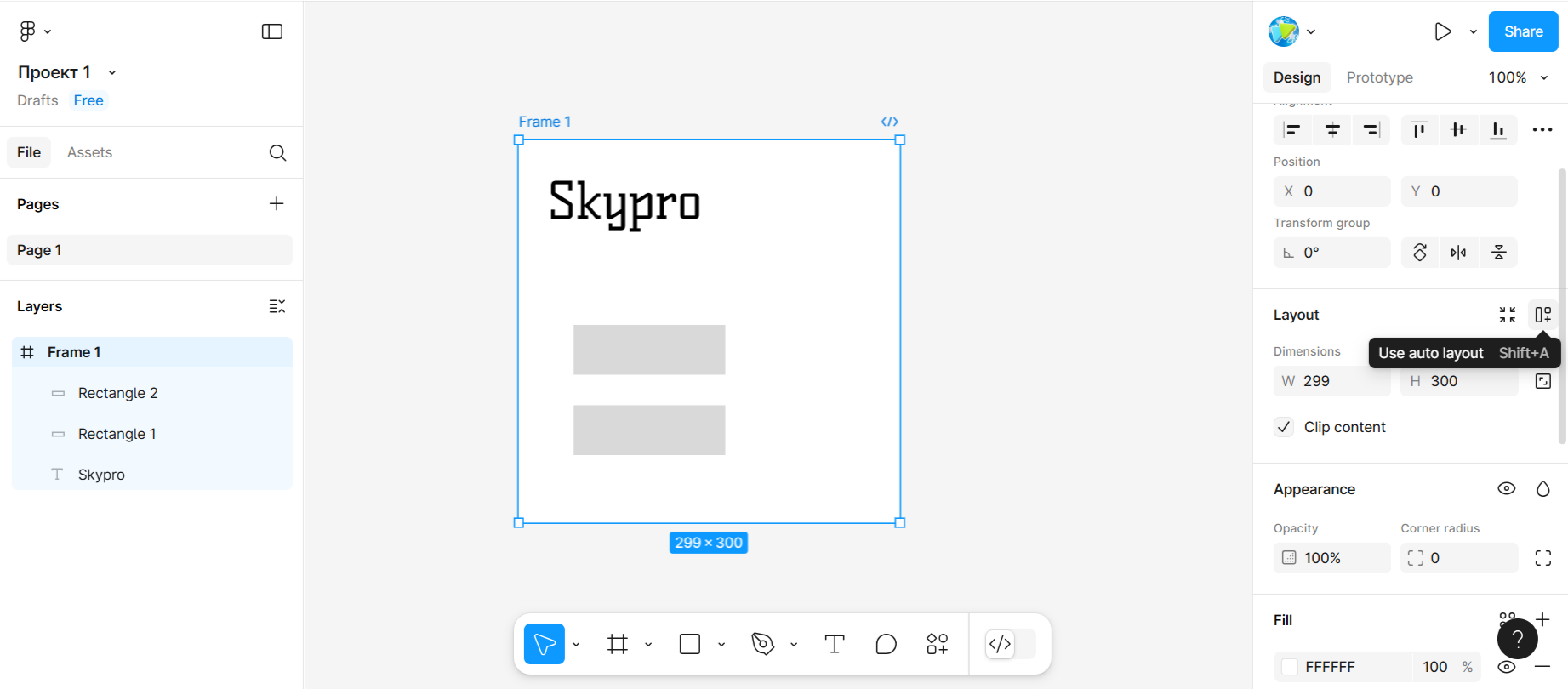
Task: Open the help question mark button
Action: tap(1517, 639)
